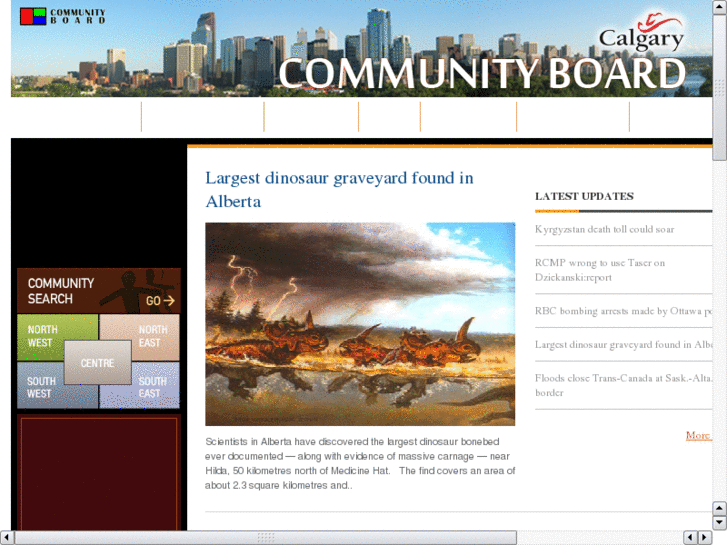The height and width of the screenshot is (545, 727).
Task: Click the lower scroll-down arrow on vertical scrollbar
Action: 720,523
